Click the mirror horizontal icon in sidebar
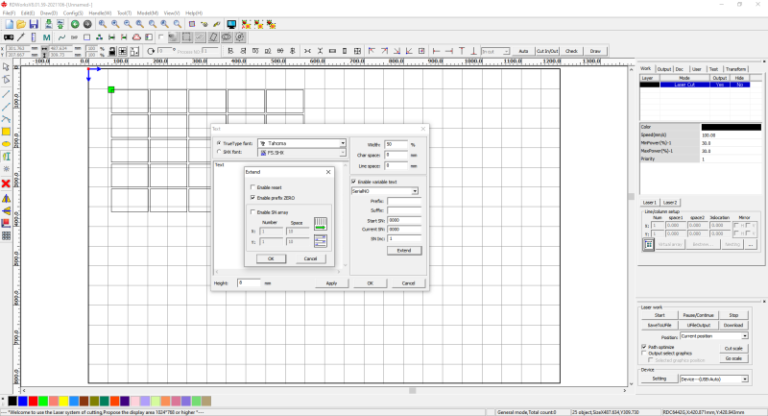The width and height of the screenshot is (768, 416). click(x=6, y=198)
